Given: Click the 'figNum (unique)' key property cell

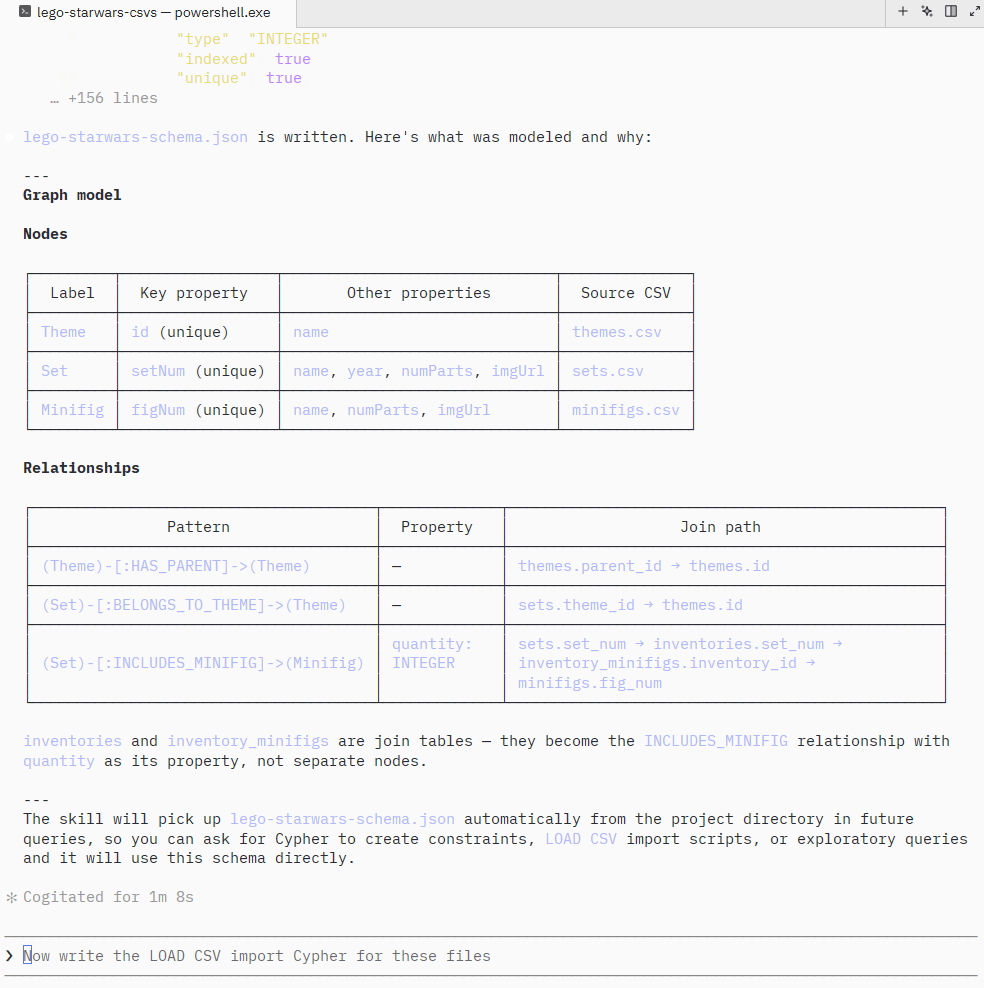Looking at the screenshot, I should point(198,410).
